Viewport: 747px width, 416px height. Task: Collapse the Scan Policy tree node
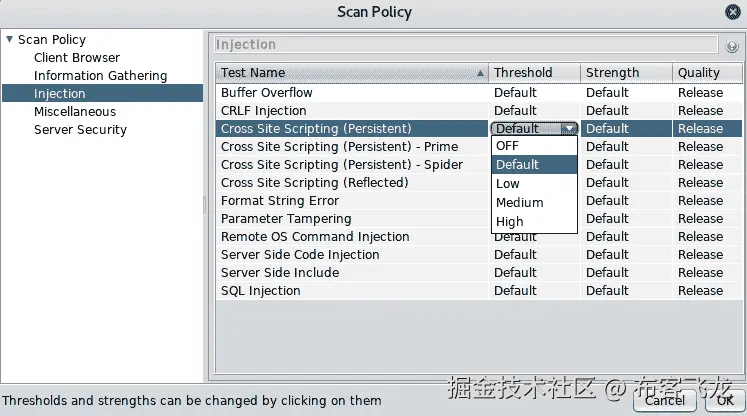9,40
